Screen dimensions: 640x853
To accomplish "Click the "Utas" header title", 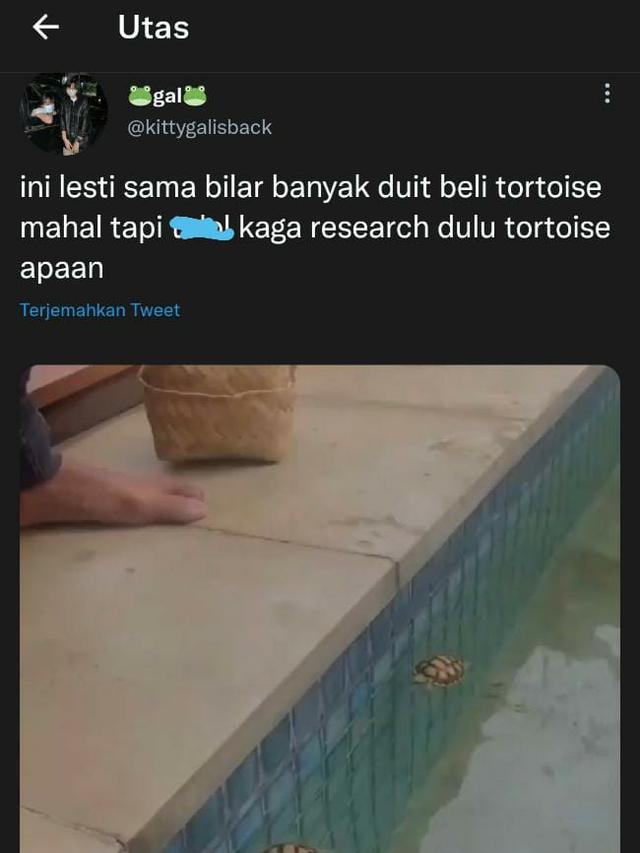I will coord(153,27).
